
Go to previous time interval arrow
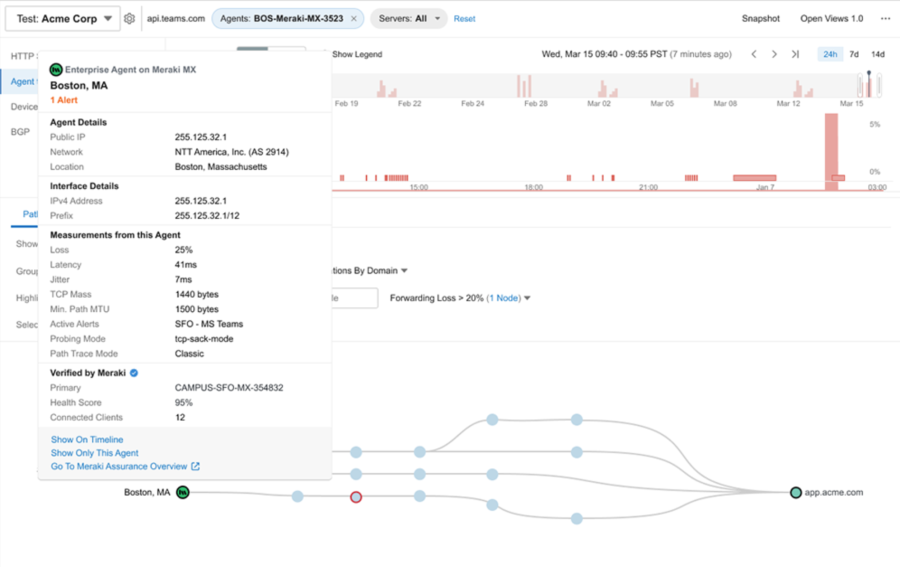click(754, 54)
